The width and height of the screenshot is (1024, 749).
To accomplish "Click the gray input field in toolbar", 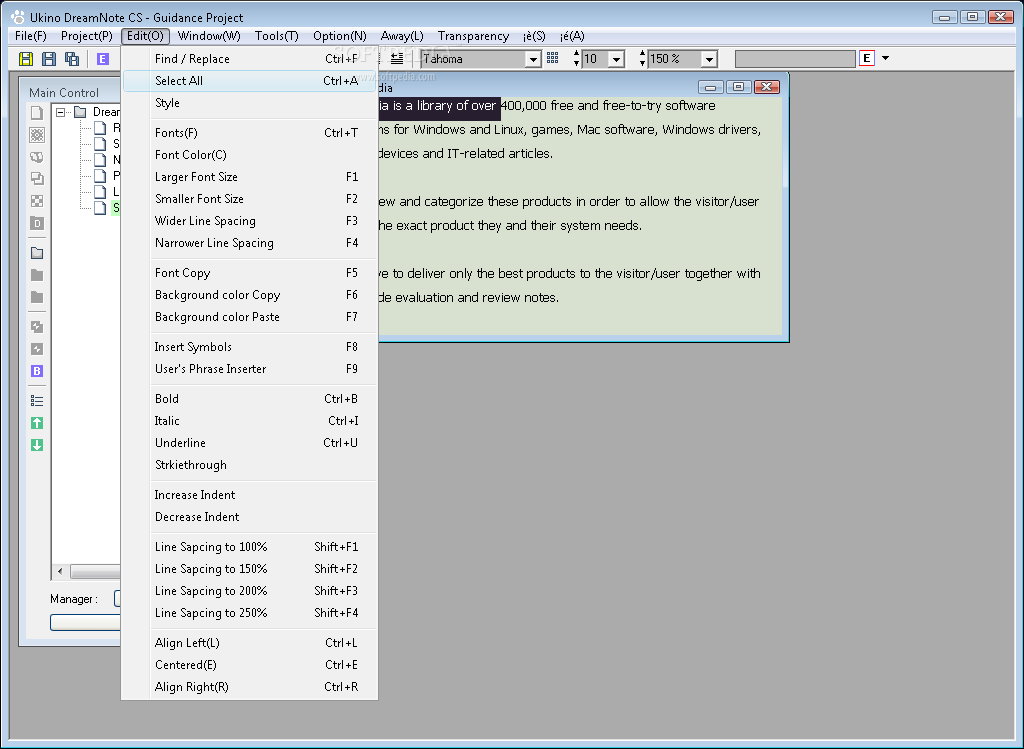I will [x=795, y=59].
